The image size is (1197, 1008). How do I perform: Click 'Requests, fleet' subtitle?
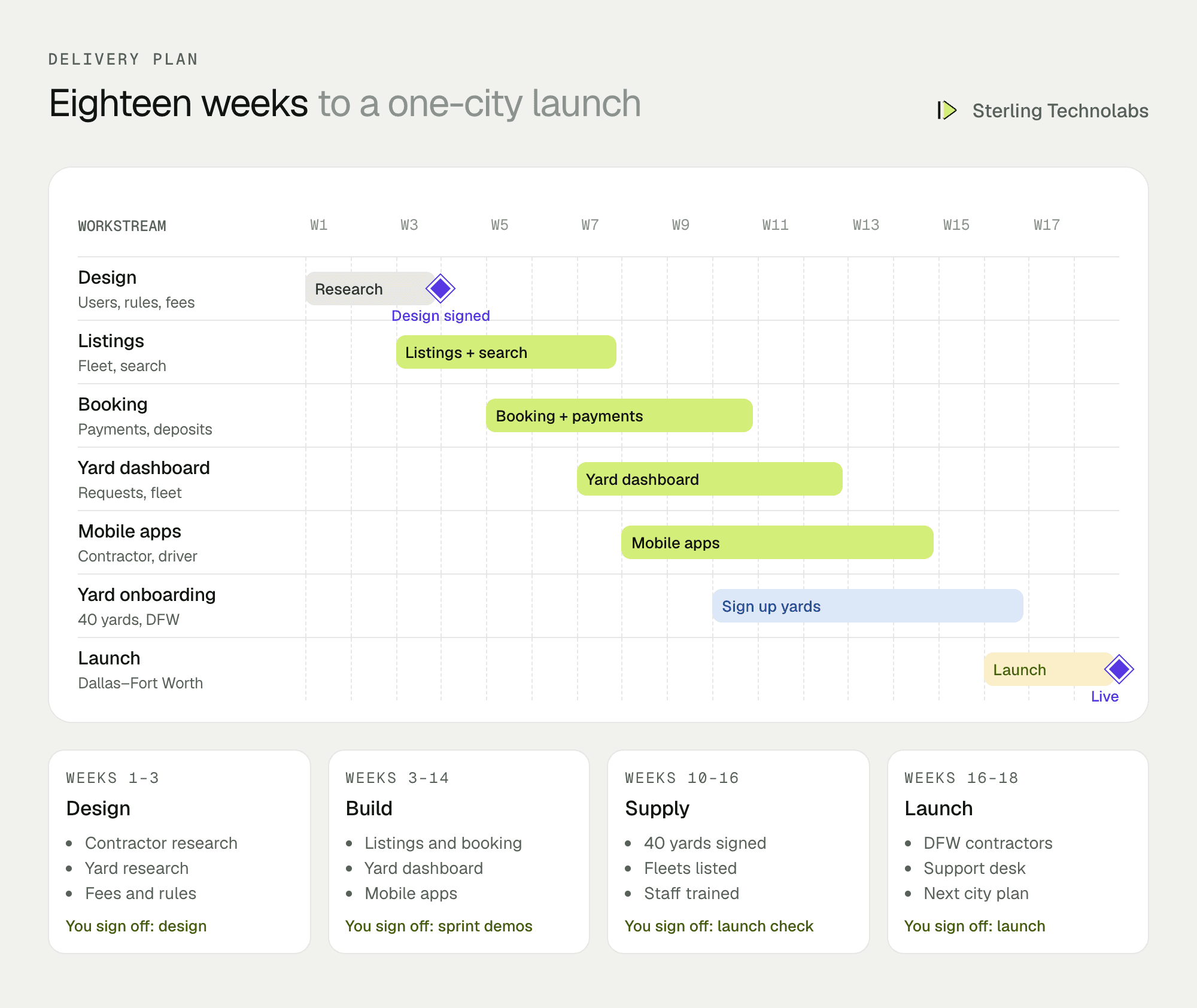point(130,493)
